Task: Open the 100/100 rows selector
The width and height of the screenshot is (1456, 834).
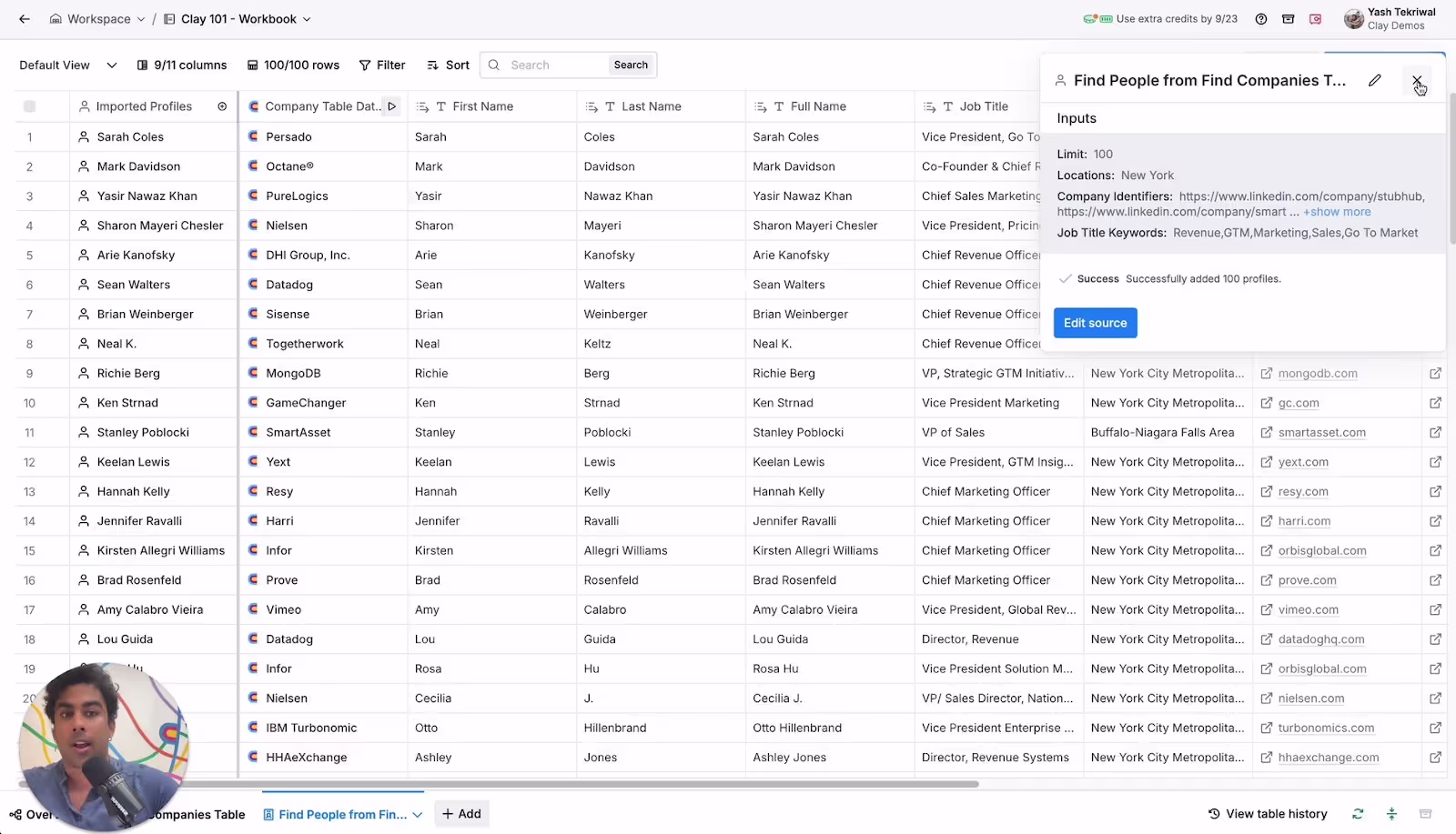Action: [293, 65]
